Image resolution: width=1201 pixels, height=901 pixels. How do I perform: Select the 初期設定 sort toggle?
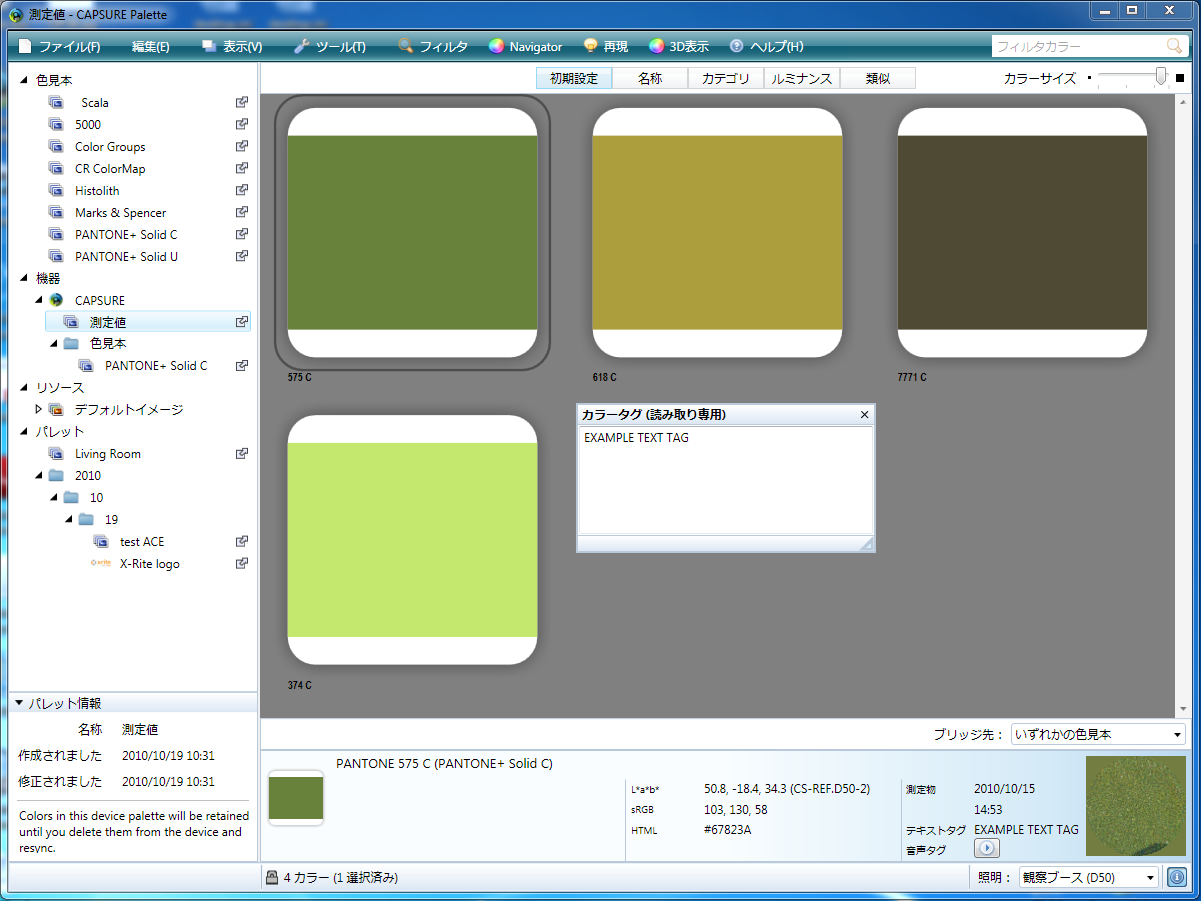574,78
